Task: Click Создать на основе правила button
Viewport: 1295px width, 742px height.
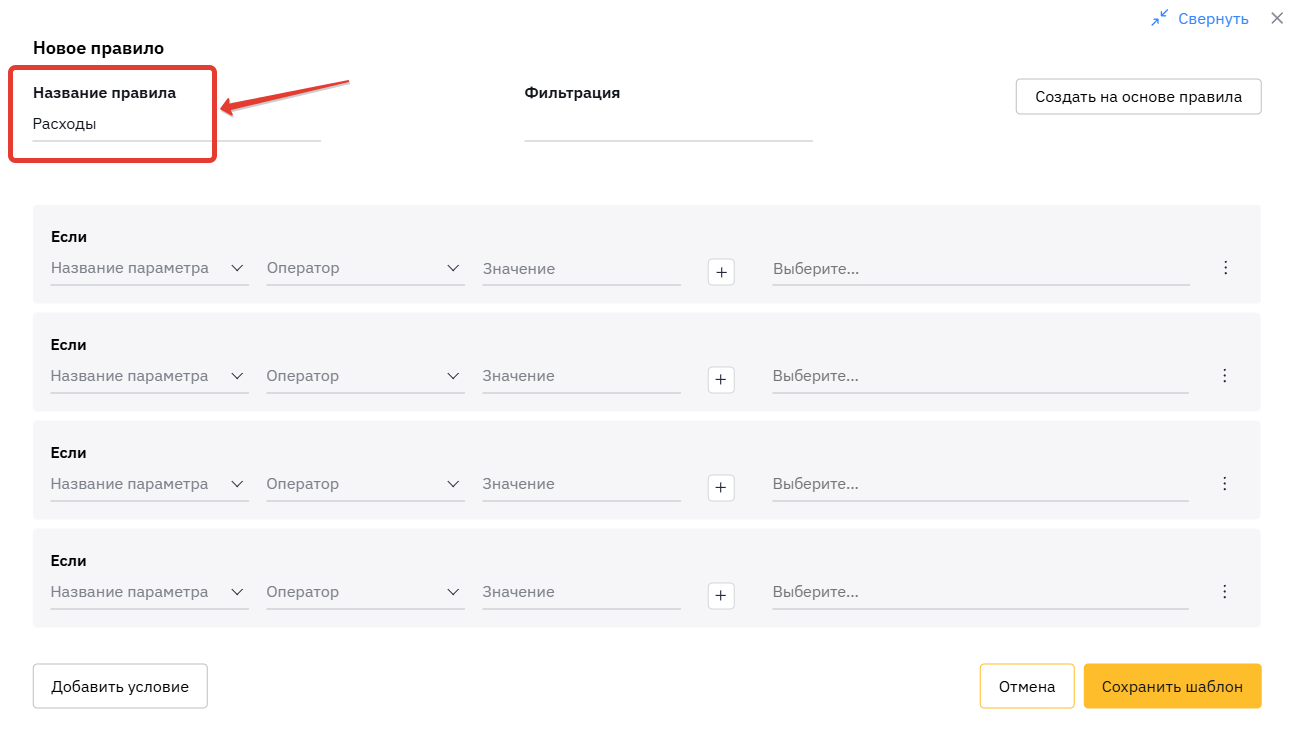Action: [x=1138, y=97]
